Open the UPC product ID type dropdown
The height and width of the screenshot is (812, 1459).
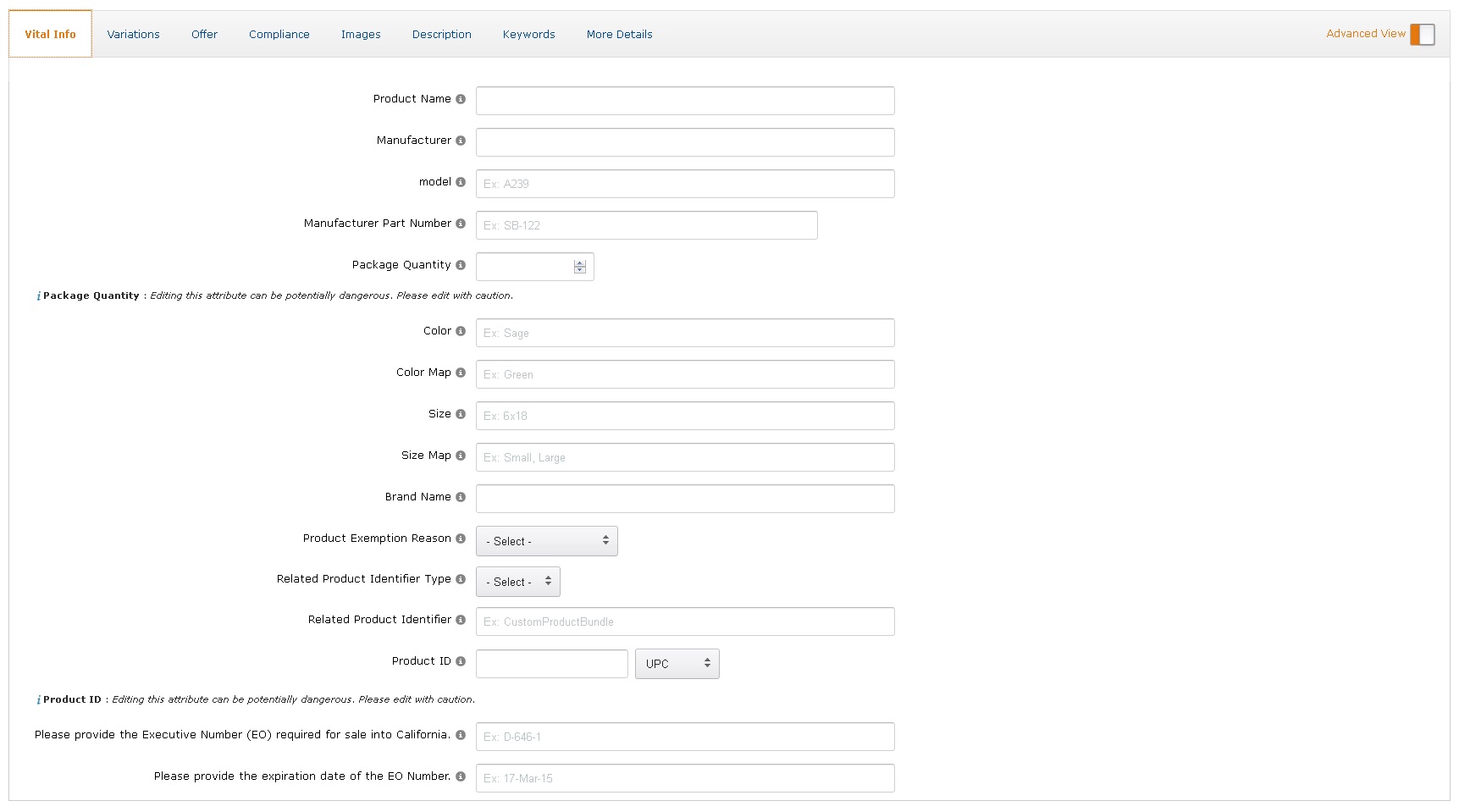pos(677,664)
